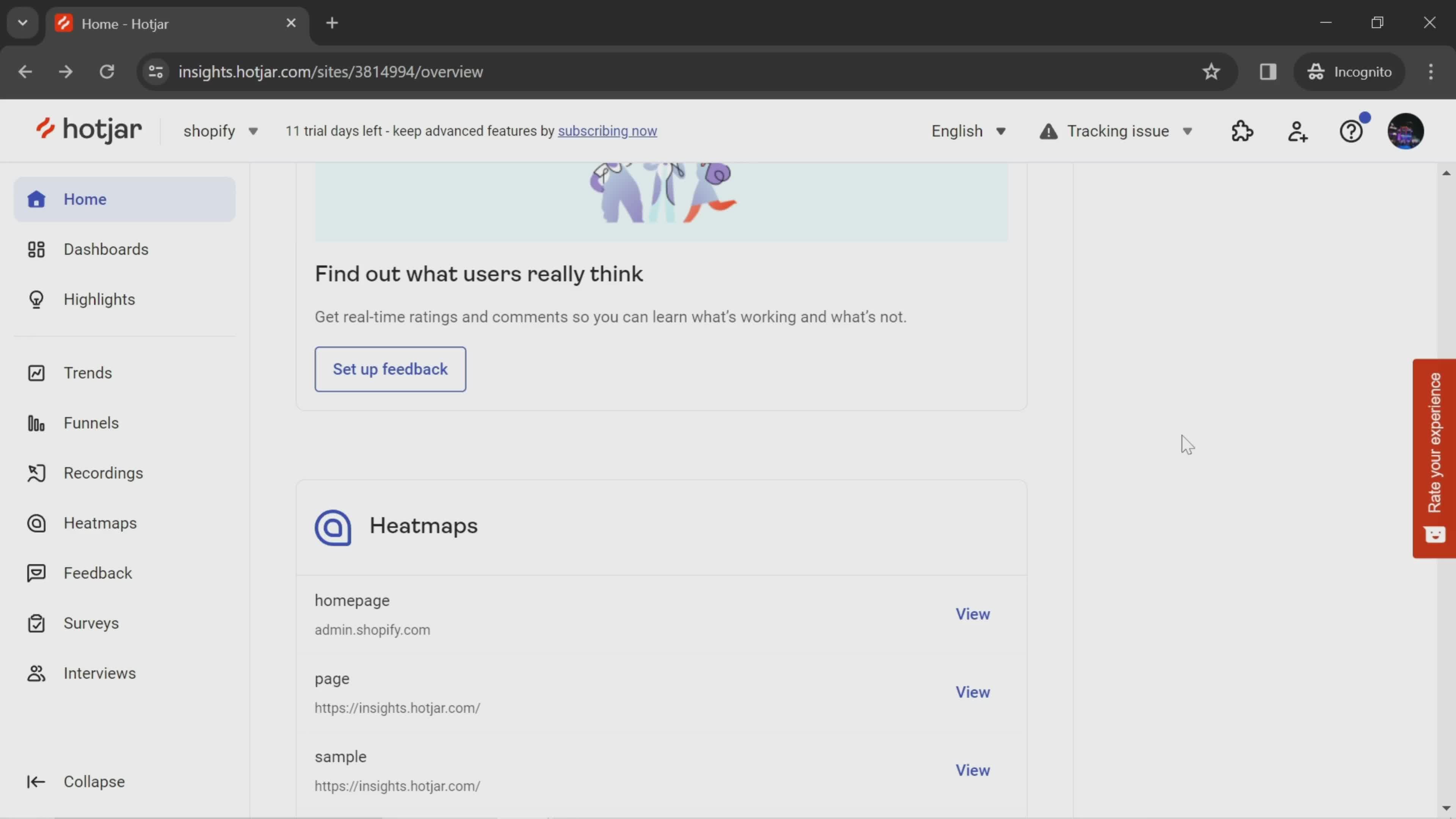Click the Highlights section icon
The height and width of the screenshot is (819, 1456).
[35, 299]
